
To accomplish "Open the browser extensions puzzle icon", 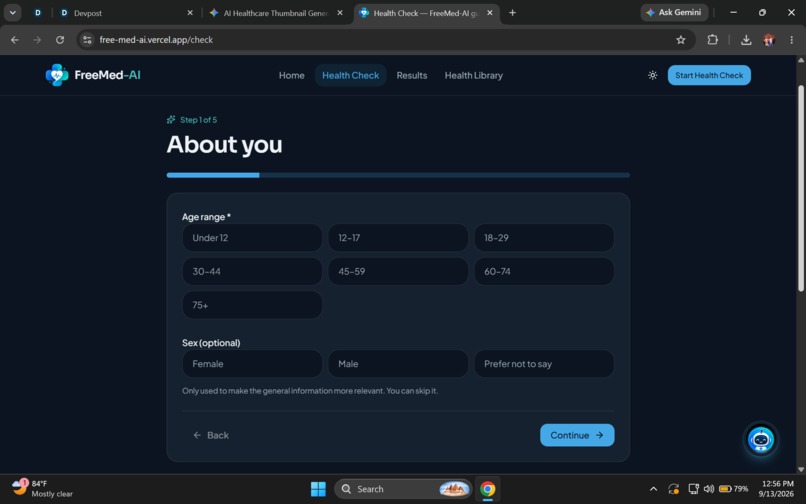I will (x=712, y=40).
